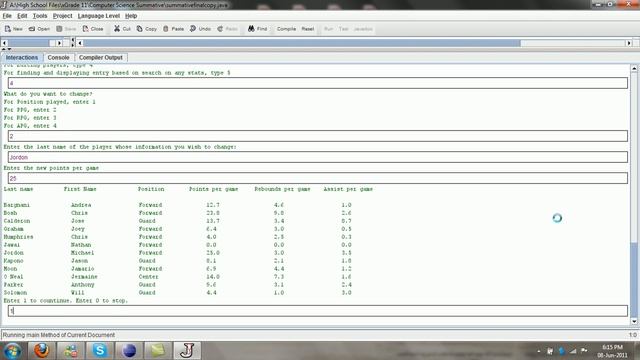Click the DrJava taskbar icon
Screen dimensions: 640x360
pos(187,351)
